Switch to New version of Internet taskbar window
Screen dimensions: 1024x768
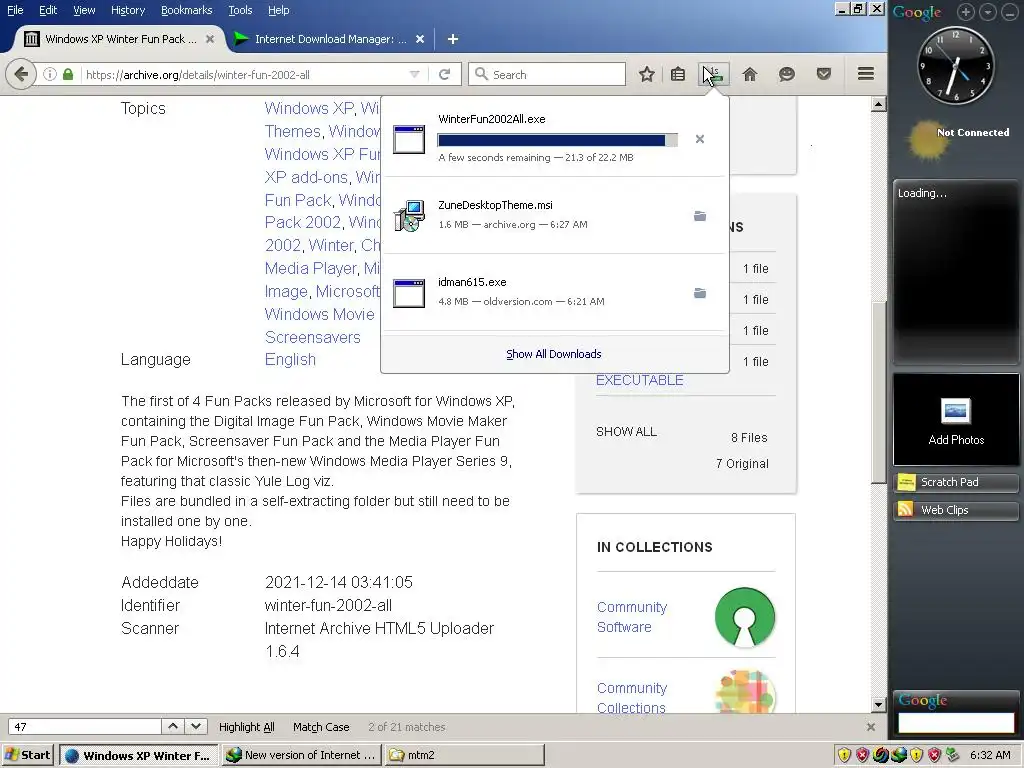pos(302,755)
